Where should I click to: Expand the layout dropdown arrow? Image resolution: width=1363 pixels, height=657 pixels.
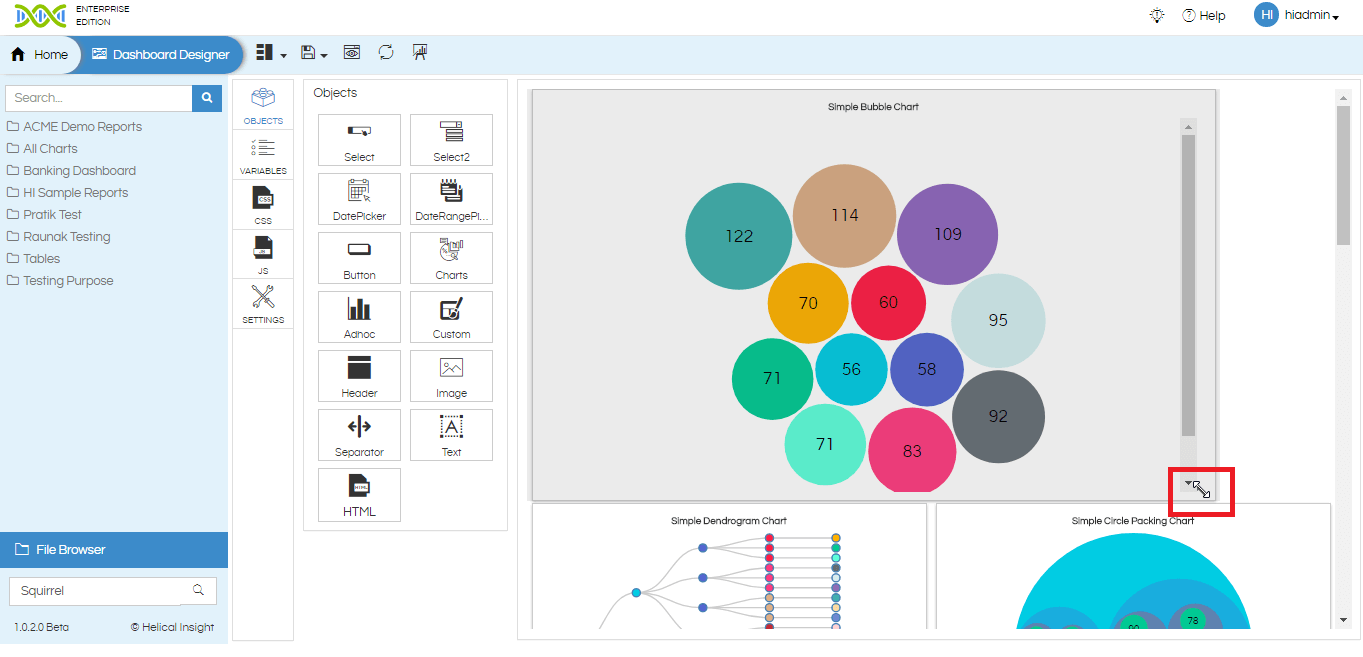point(284,56)
